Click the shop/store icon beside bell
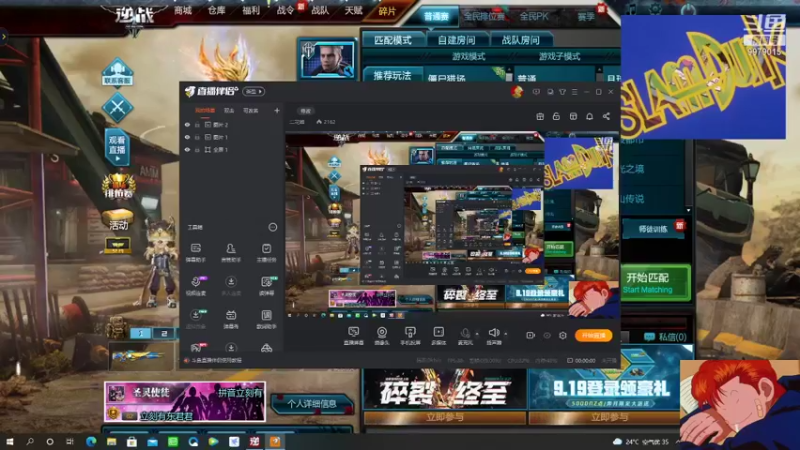The image size is (800, 450). (573, 116)
